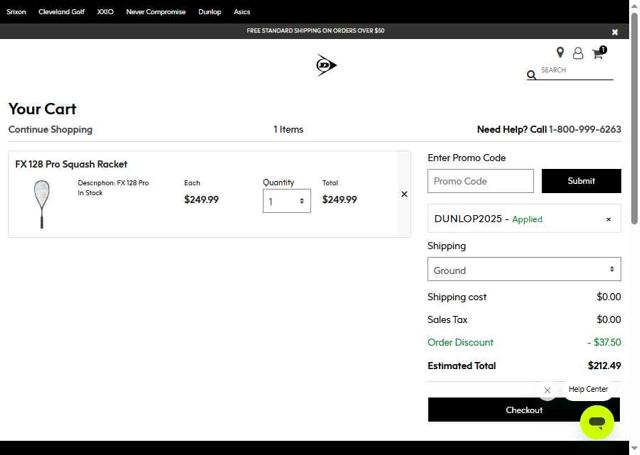Focus the search text field

click(x=576, y=71)
